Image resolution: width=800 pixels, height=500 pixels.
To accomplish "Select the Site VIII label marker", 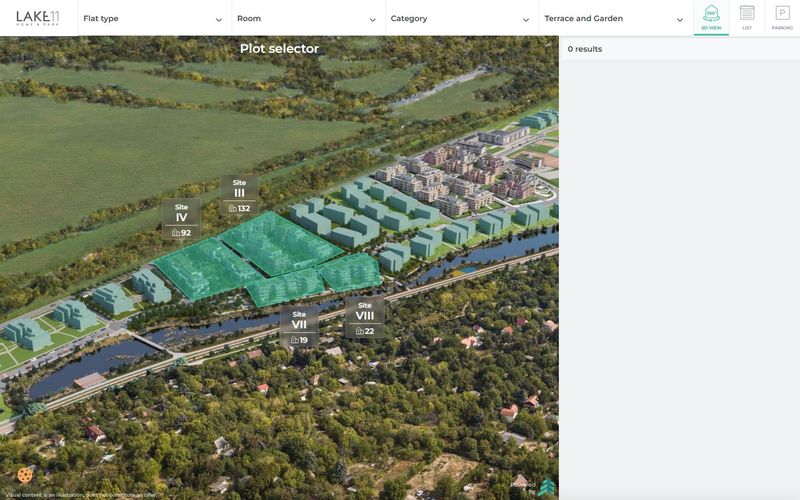I will tap(364, 317).
